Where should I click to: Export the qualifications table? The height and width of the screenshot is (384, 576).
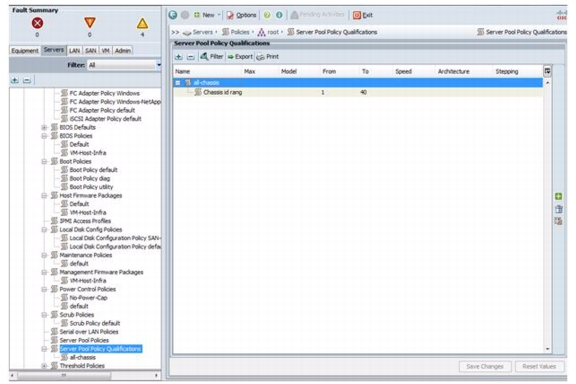click(240, 57)
